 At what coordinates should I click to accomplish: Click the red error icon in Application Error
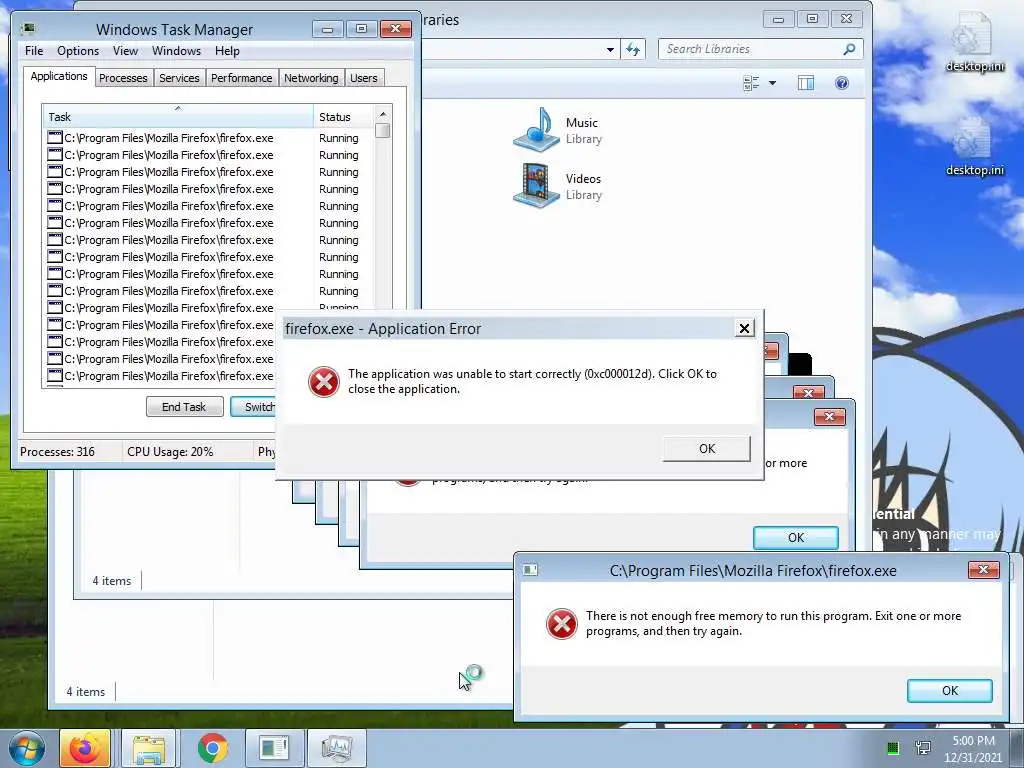(x=323, y=382)
